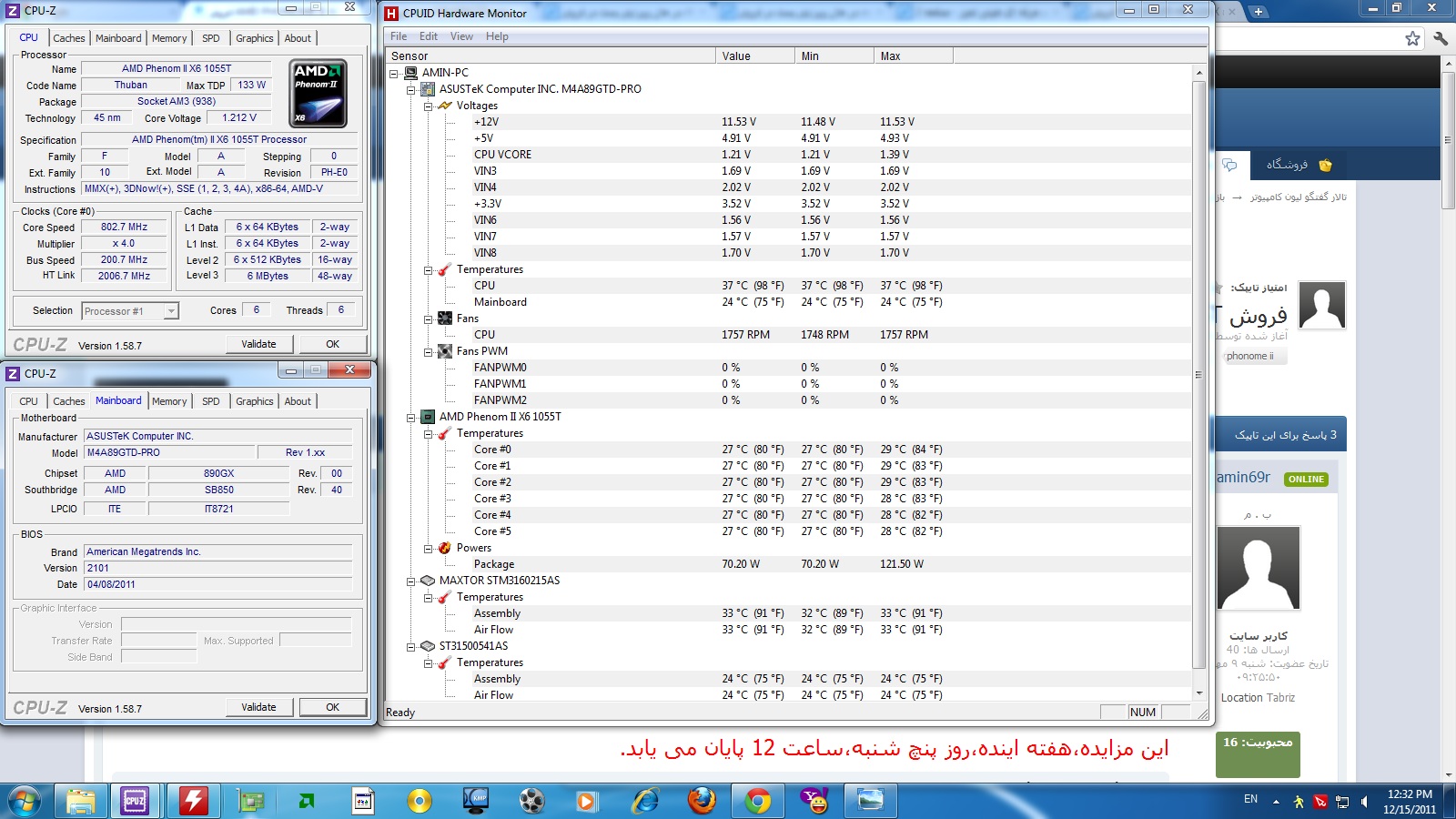This screenshot has height=819, width=1456.
Task: Click the browser wrench settings icon
Action: click(x=1441, y=38)
